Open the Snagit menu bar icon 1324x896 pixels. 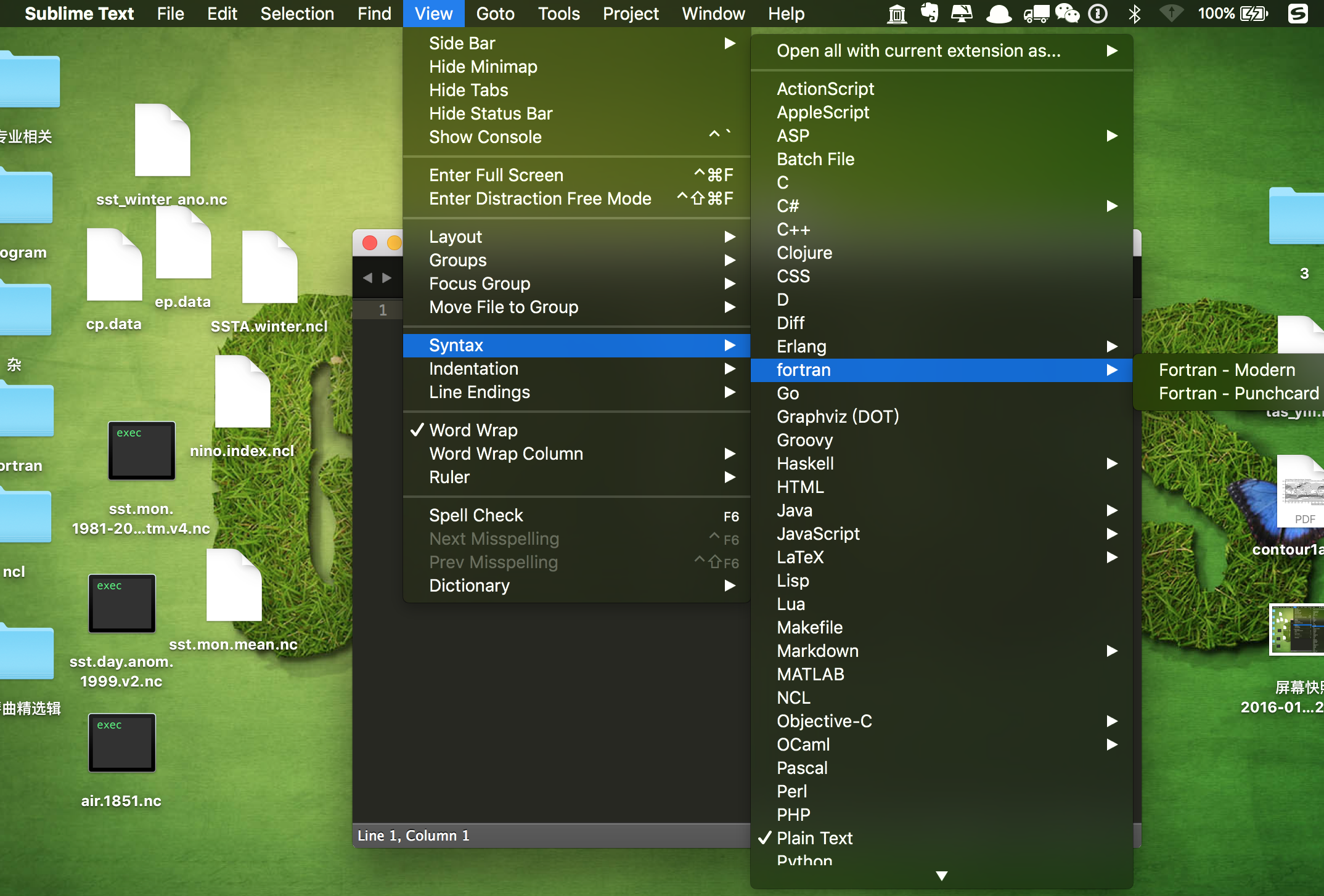[x=1298, y=13]
